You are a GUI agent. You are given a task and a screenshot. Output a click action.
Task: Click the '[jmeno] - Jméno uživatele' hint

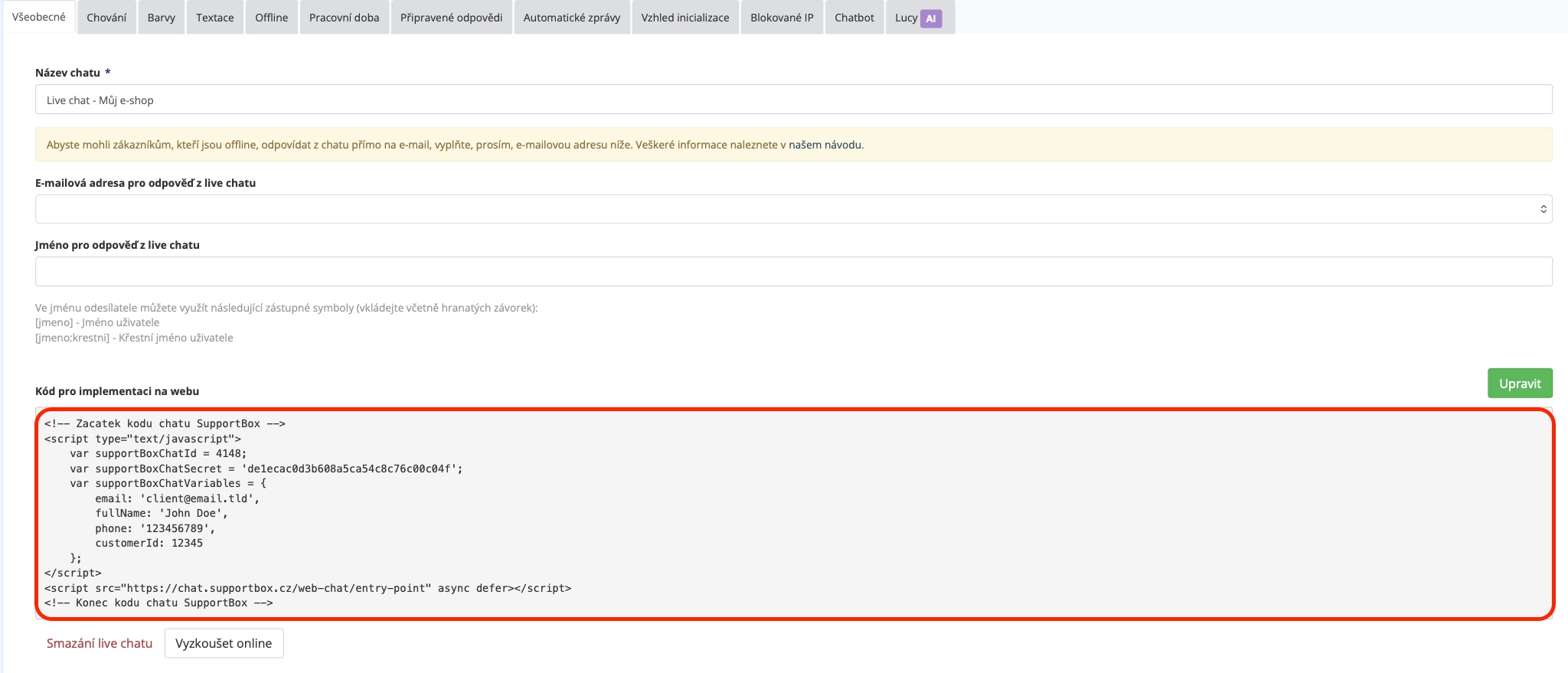(97, 322)
